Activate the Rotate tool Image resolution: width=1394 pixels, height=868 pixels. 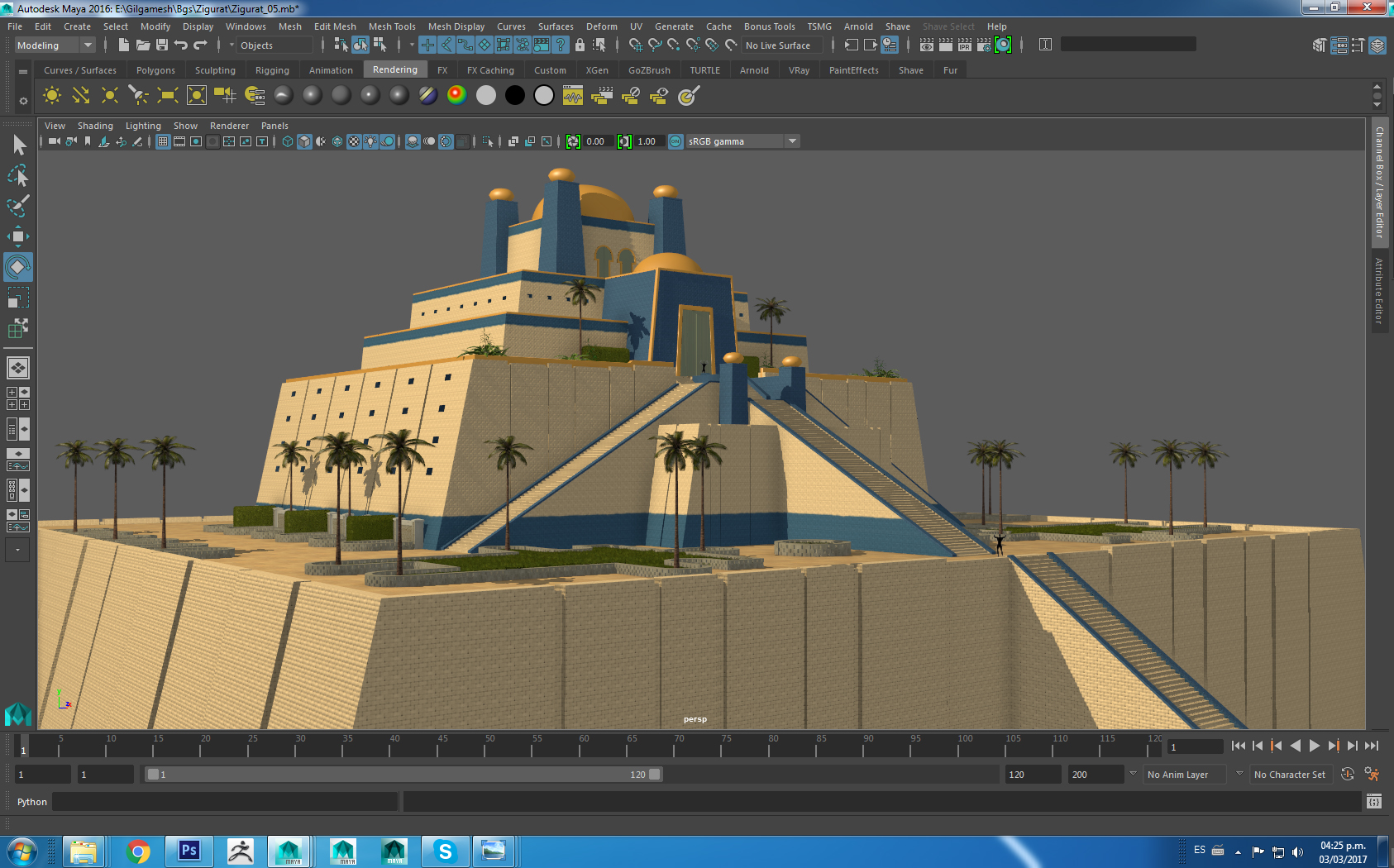coord(17,267)
